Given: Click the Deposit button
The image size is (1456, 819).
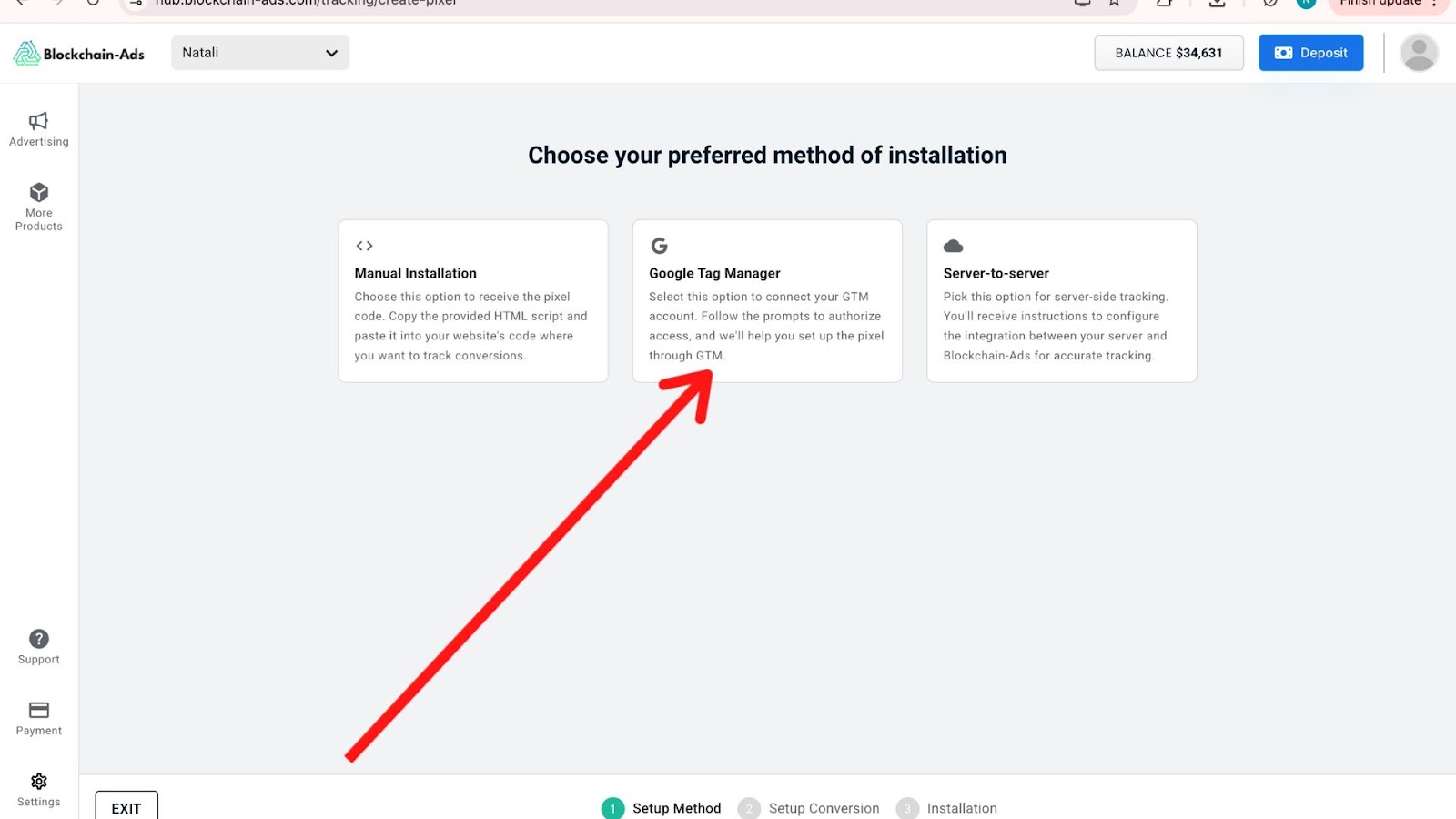Looking at the screenshot, I should pyautogui.click(x=1310, y=53).
